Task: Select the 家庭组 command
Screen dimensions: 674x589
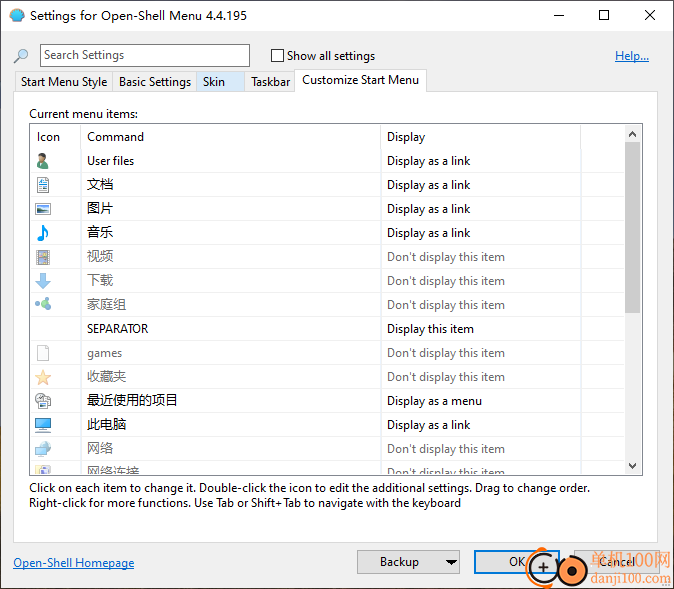Action: (107, 305)
